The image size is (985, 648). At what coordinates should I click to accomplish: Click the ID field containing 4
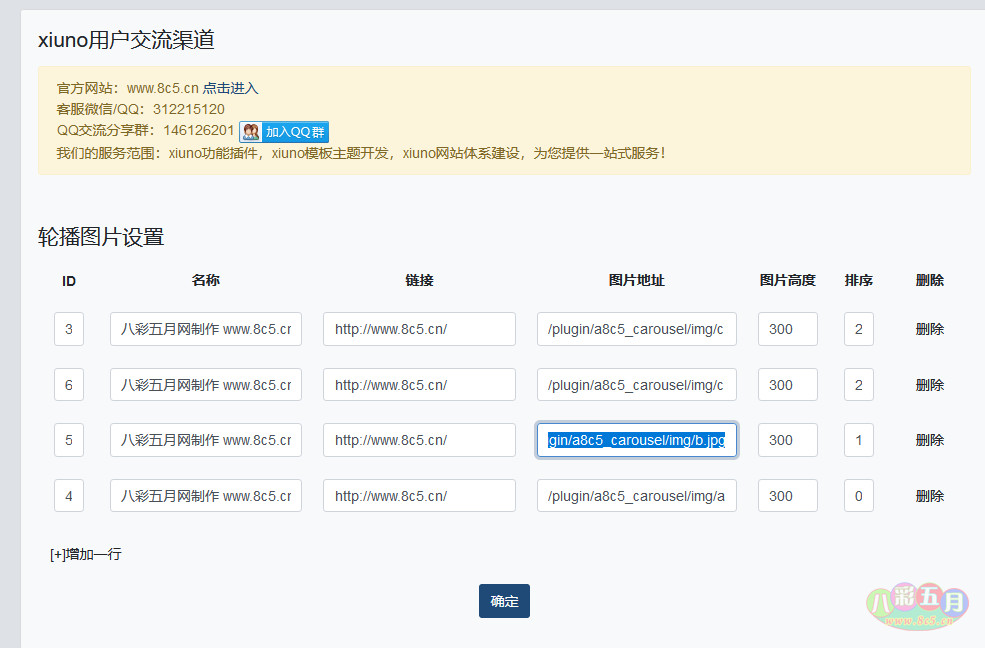69,496
